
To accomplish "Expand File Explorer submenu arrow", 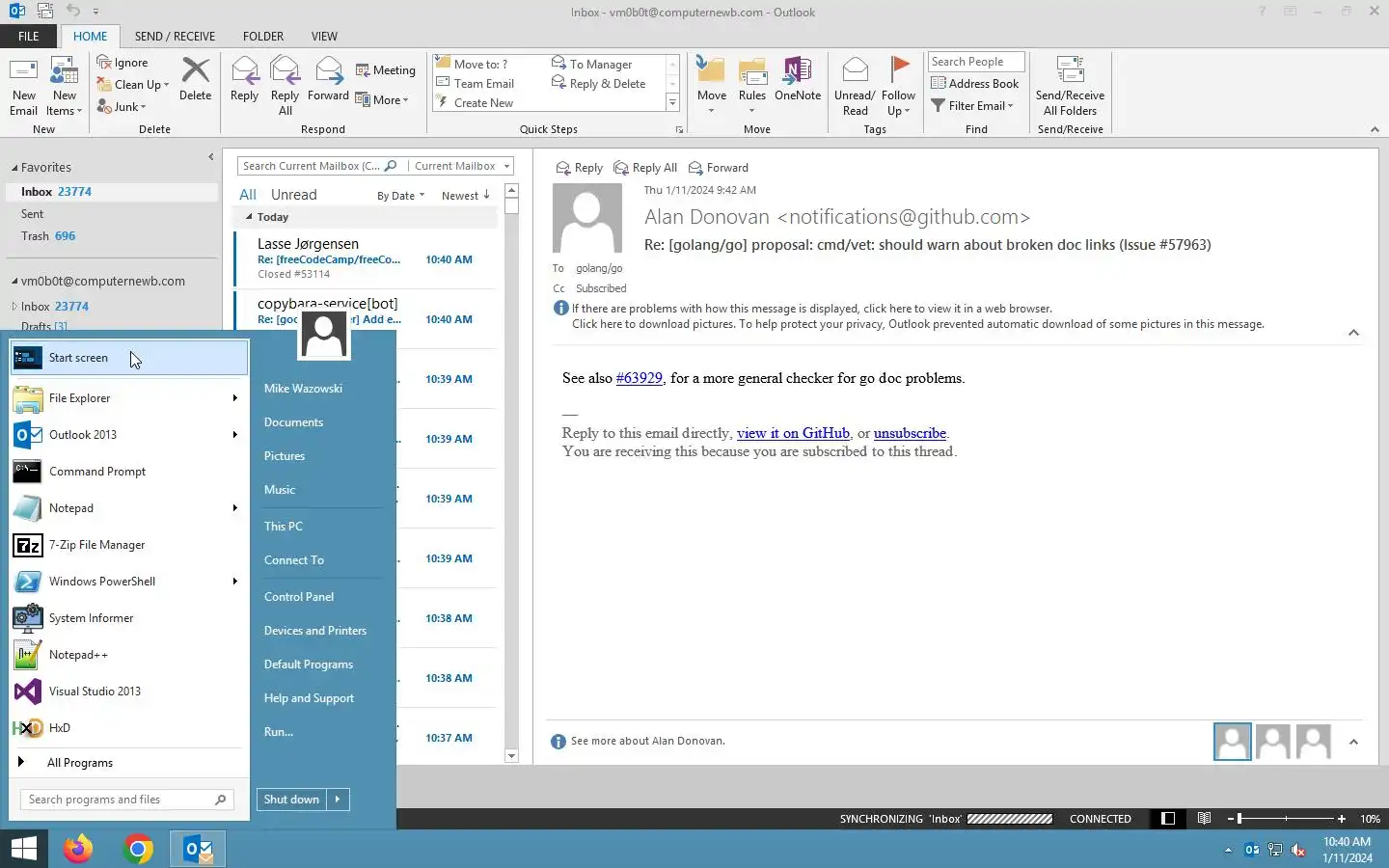I will pos(234,398).
